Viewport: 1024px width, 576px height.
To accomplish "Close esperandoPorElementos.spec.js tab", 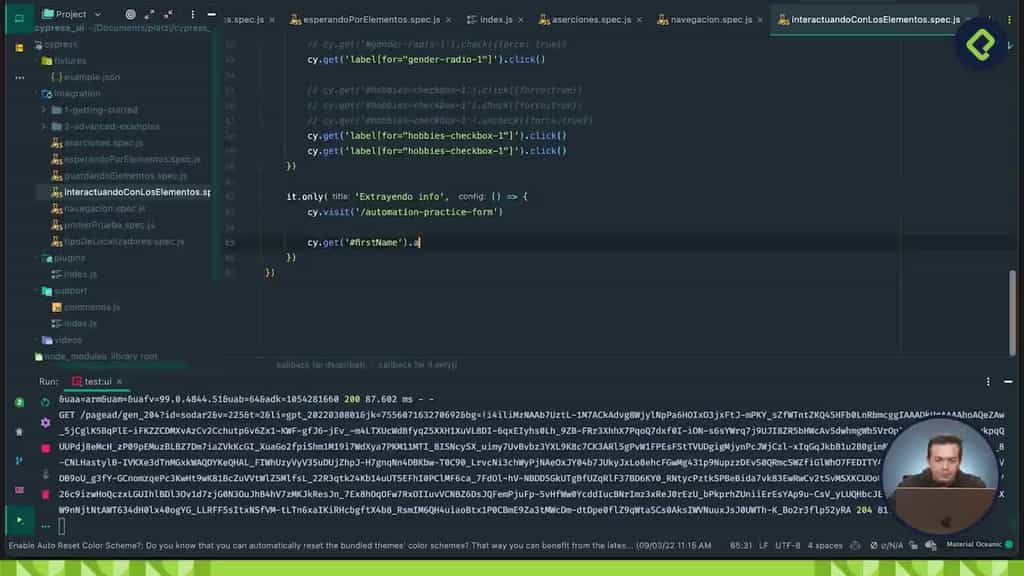I will coord(449,20).
